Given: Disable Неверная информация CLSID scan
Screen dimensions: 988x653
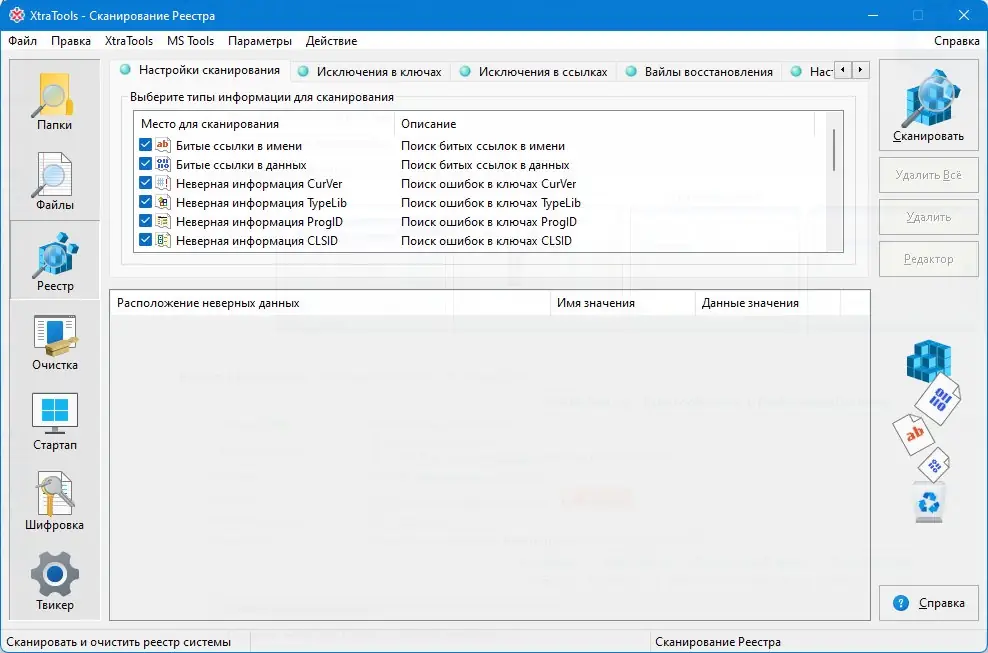Looking at the screenshot, I should [145, 240].
